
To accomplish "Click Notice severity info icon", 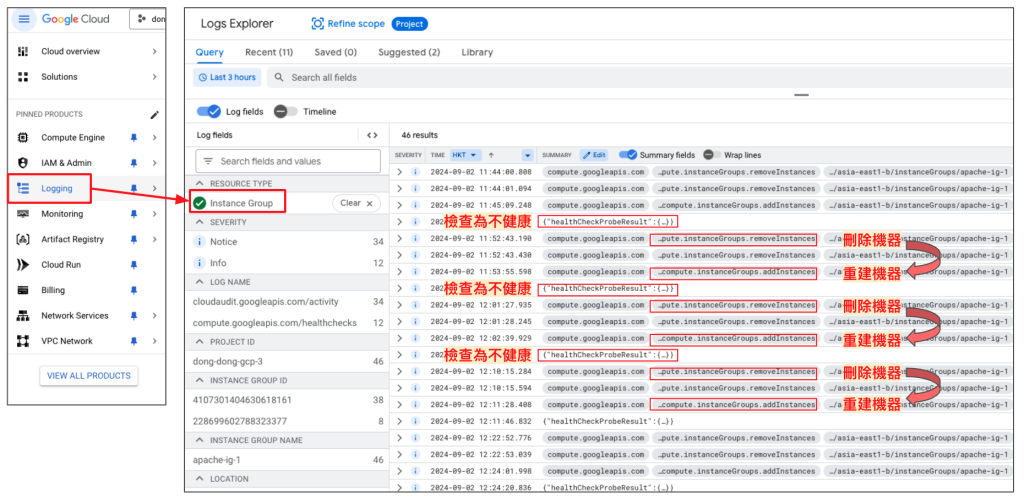I will (x=200, y=242).
